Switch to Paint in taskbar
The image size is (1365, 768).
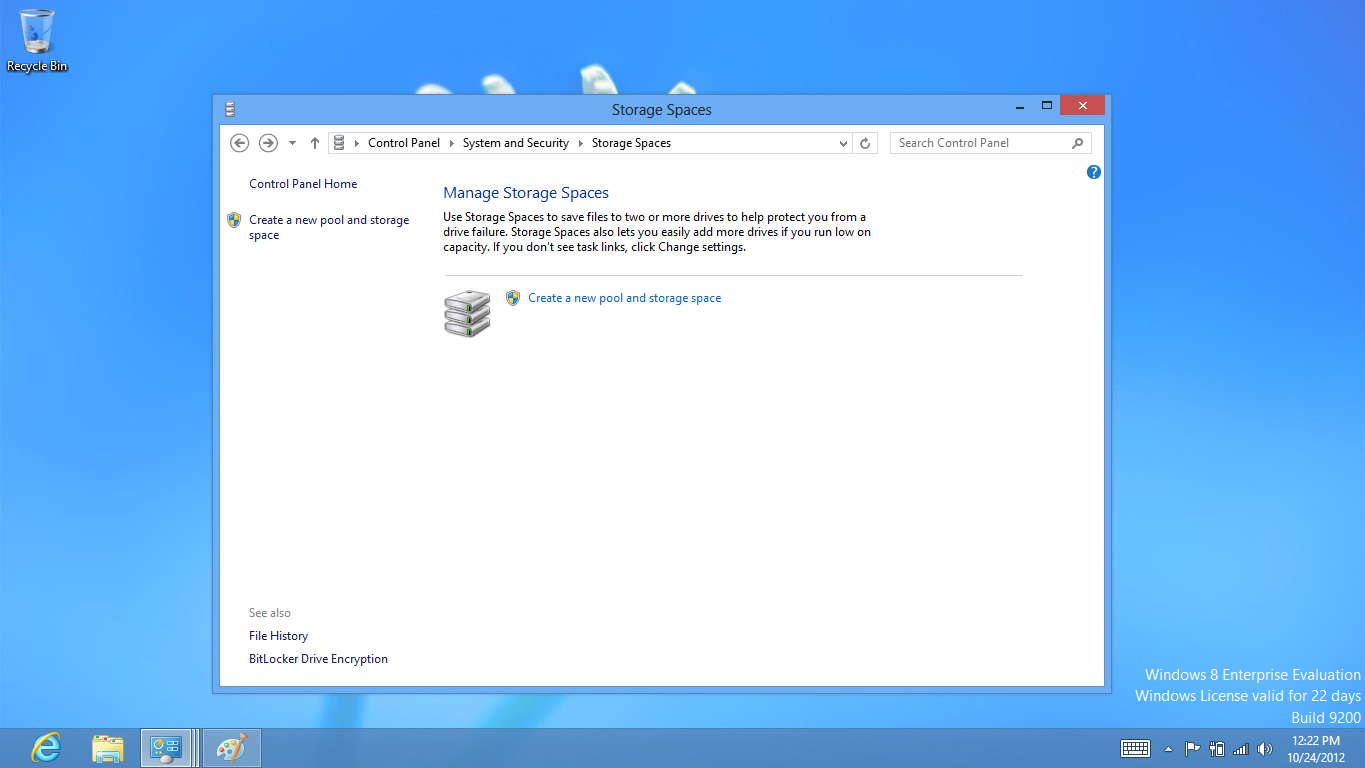click(231, 747)
